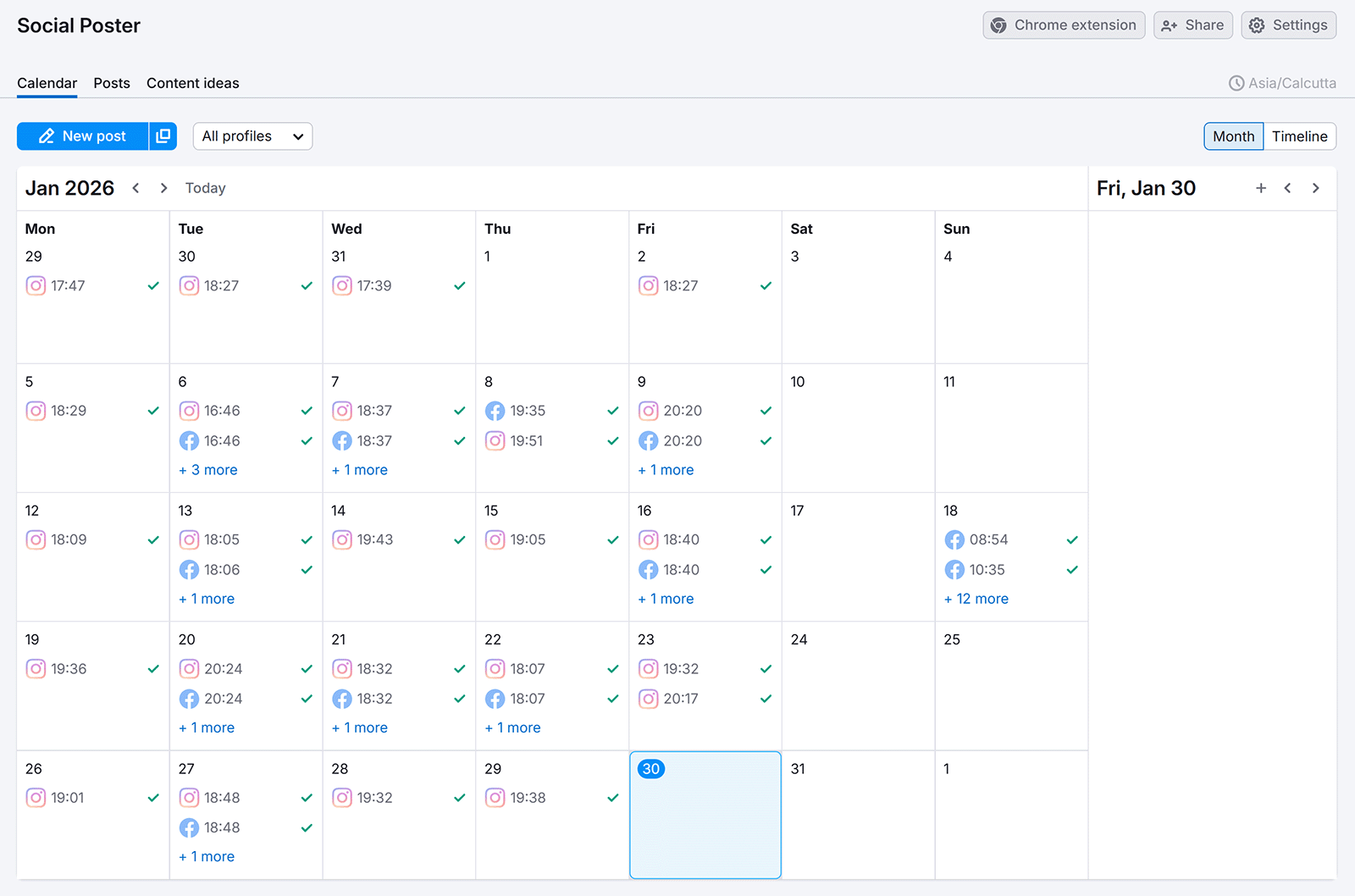1355x896 pixels.
Task: Open the Content ideas tab
Action: (x=192, y=83)
